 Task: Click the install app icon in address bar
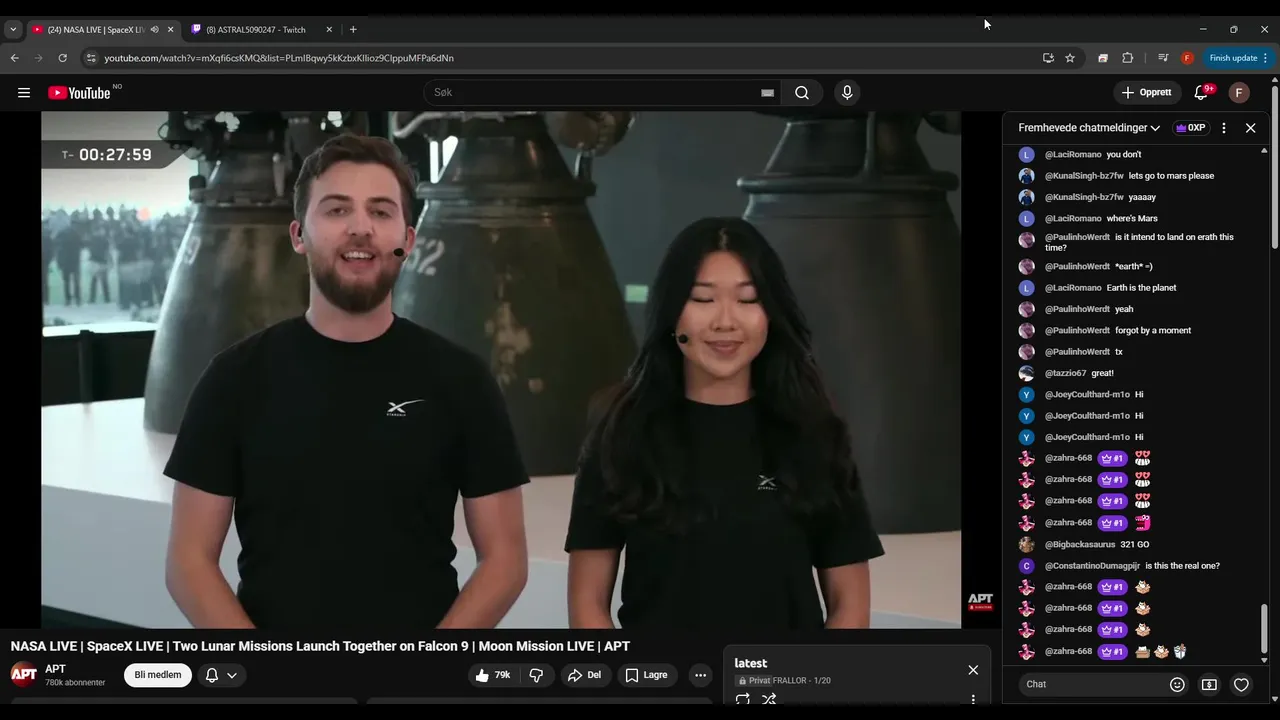1048,58
